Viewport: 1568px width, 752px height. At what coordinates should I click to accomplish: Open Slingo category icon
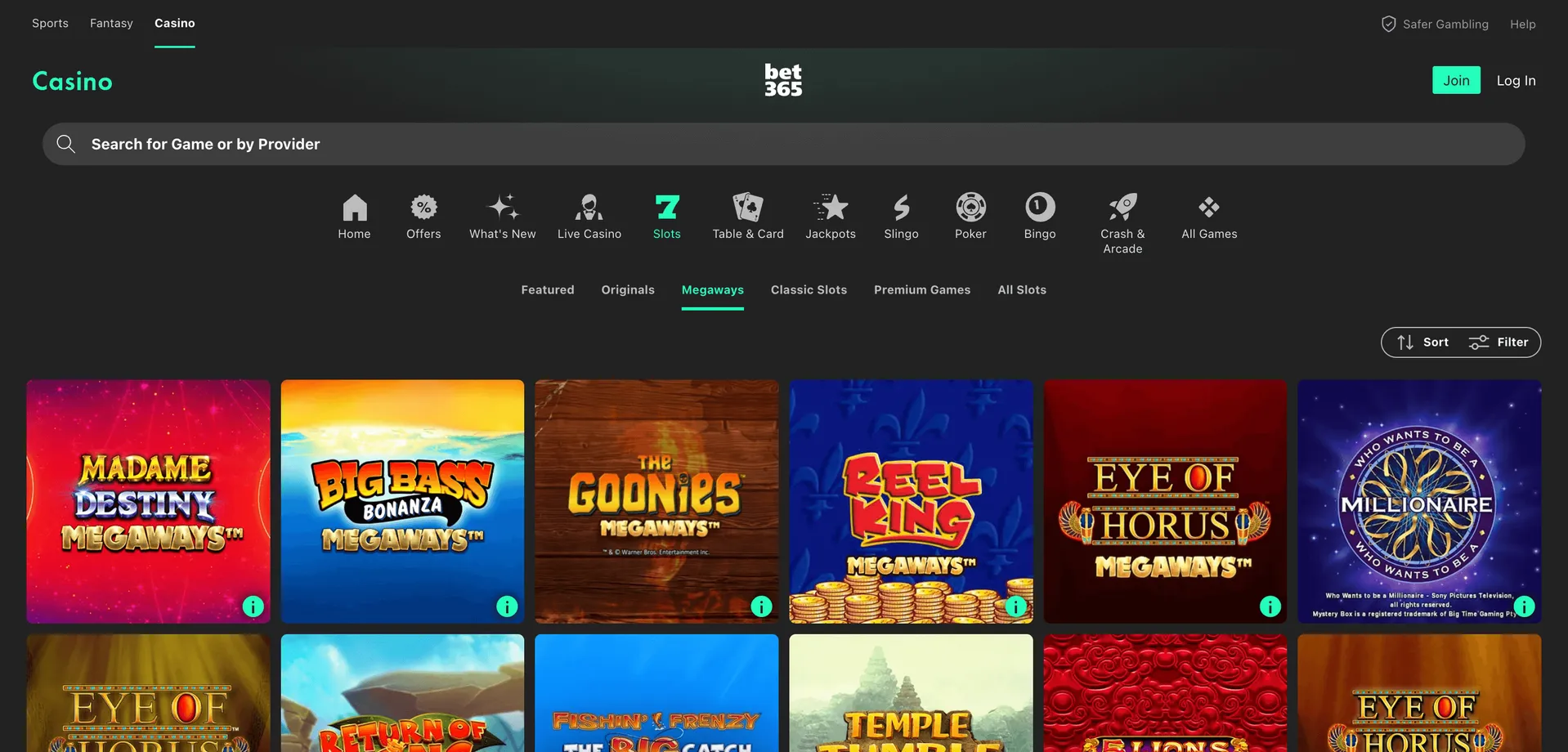(x=901, y=208)
